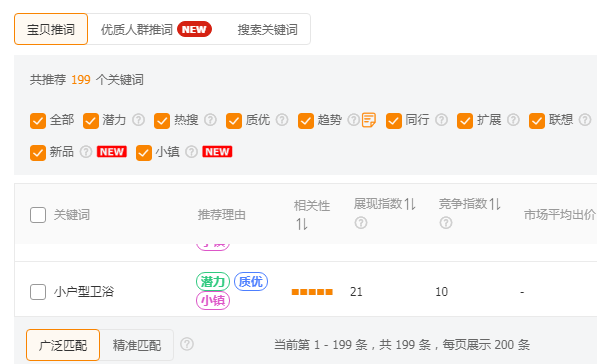597x364 pixels.
Task: Sort by 相关性 column arrows
Action: point(302,224)
